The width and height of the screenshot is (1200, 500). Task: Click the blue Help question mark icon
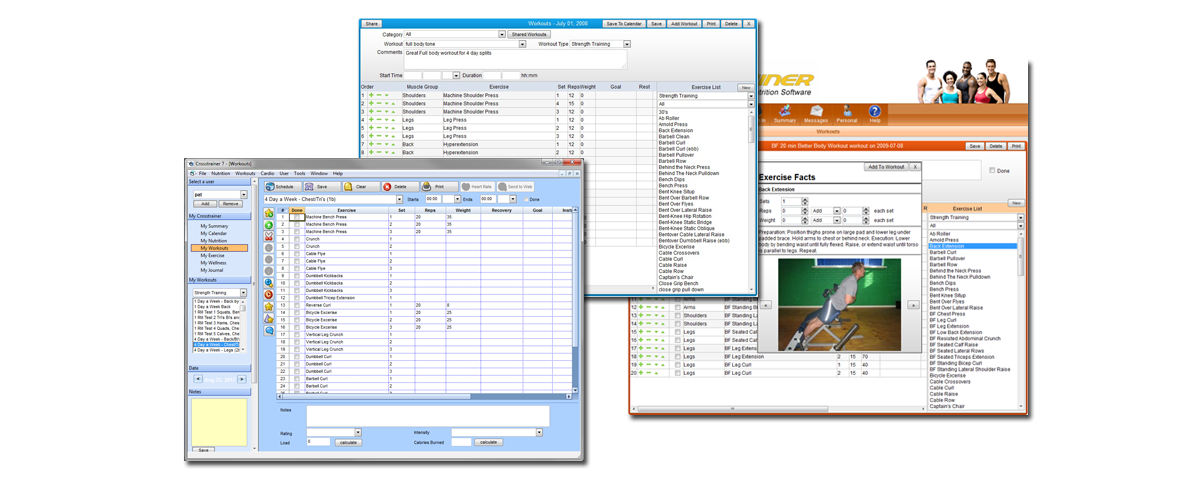pos(875,110)
